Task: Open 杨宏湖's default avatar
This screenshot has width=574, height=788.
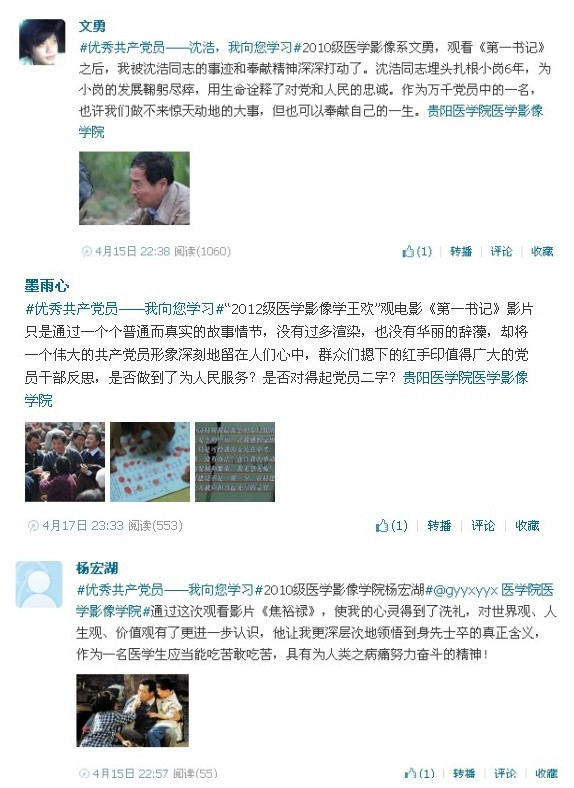Action: coord(39,584)
